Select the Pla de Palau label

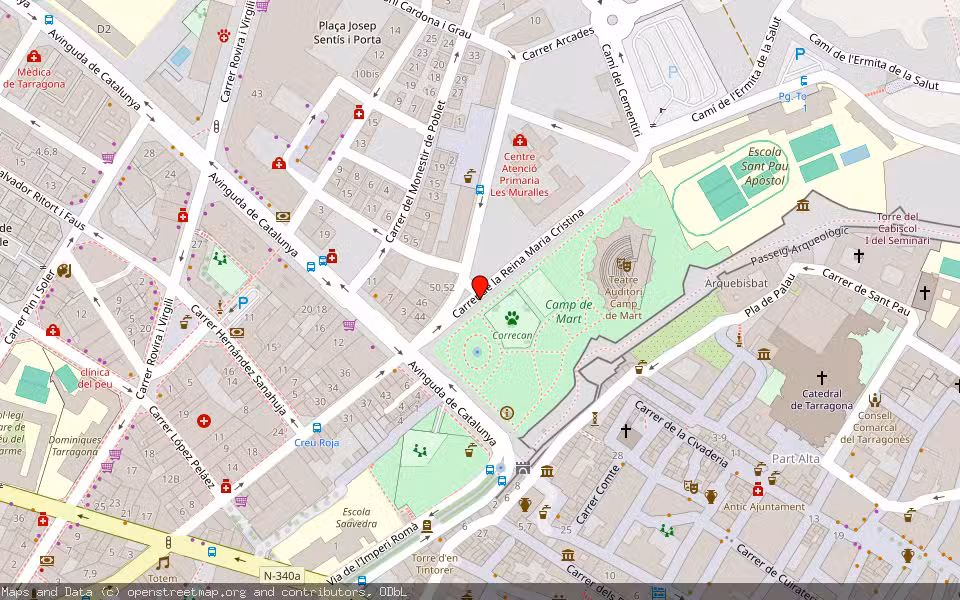click(x=770, y=296)
